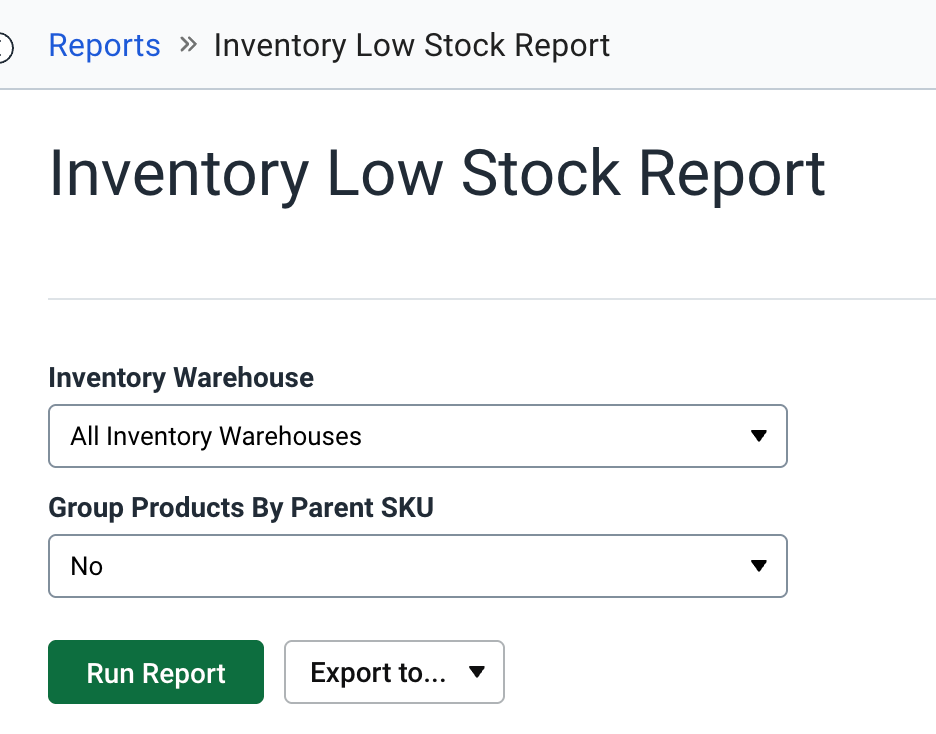Click the green Run Report button
936x734 pixels.
click(155, 672)
